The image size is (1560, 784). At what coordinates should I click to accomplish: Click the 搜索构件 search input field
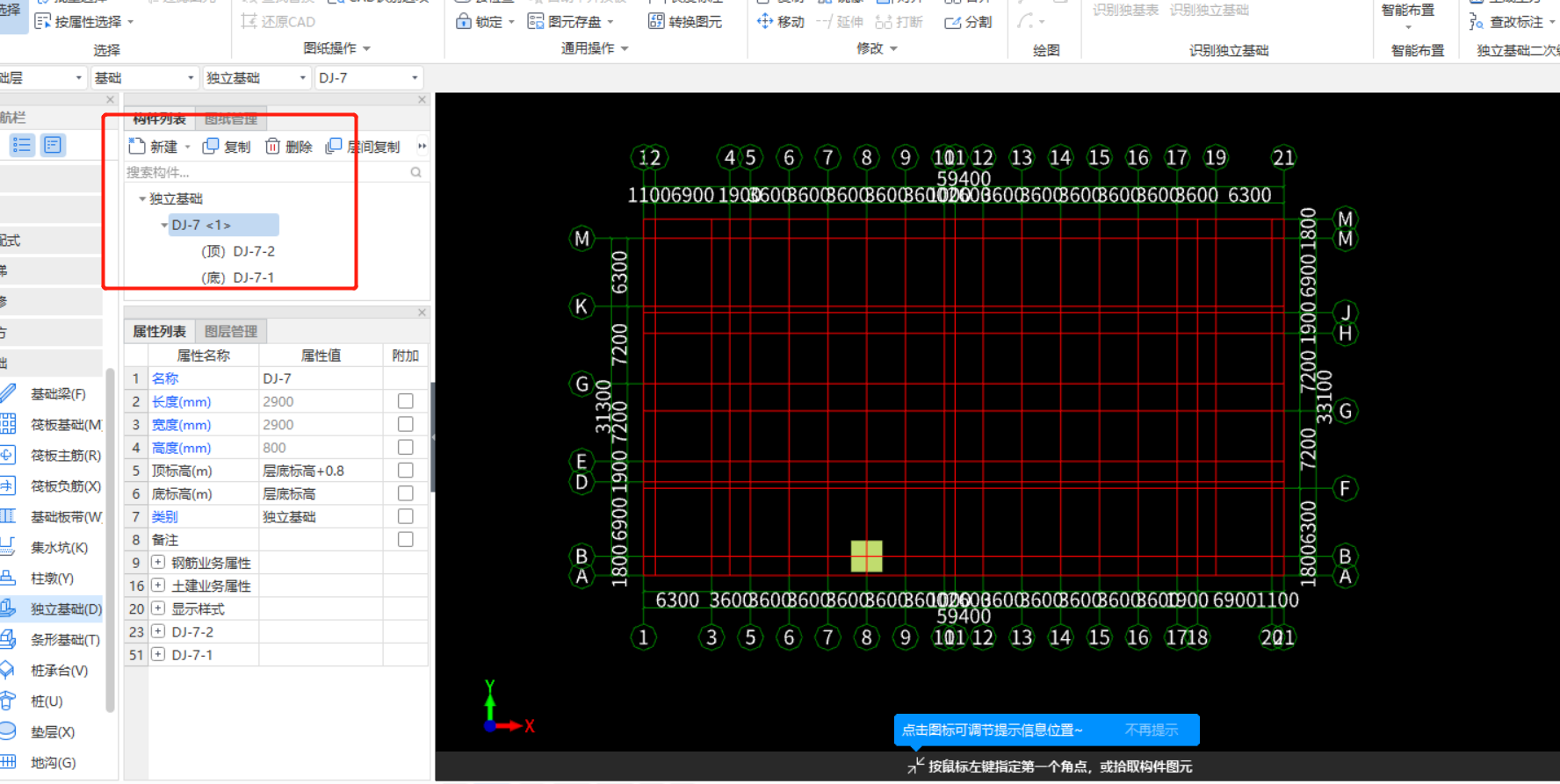tap(266, 172)
